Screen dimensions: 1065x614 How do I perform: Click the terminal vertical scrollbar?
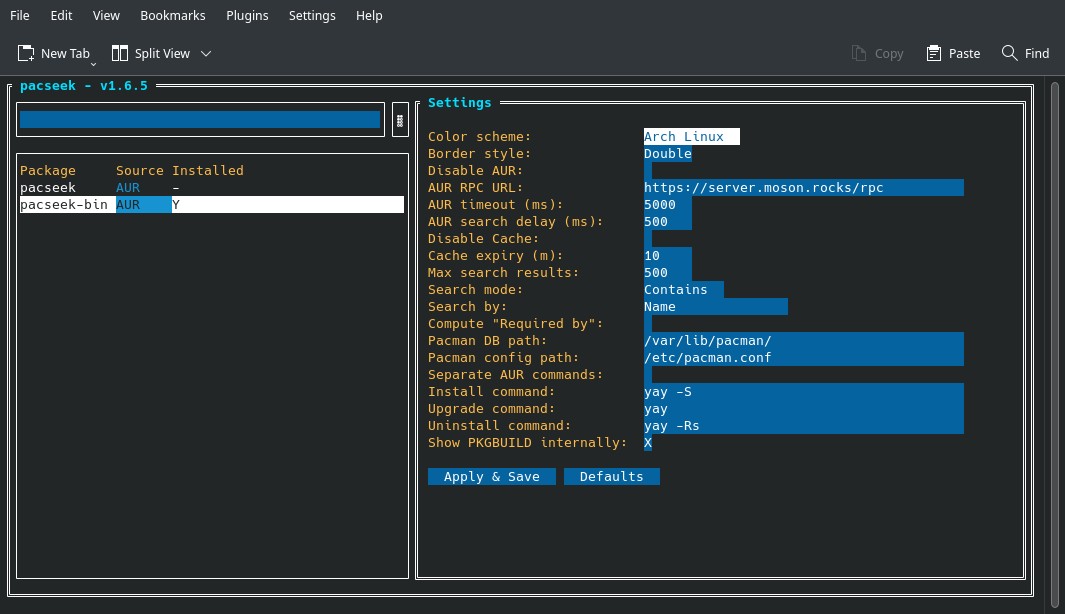tap(1055, 345)
